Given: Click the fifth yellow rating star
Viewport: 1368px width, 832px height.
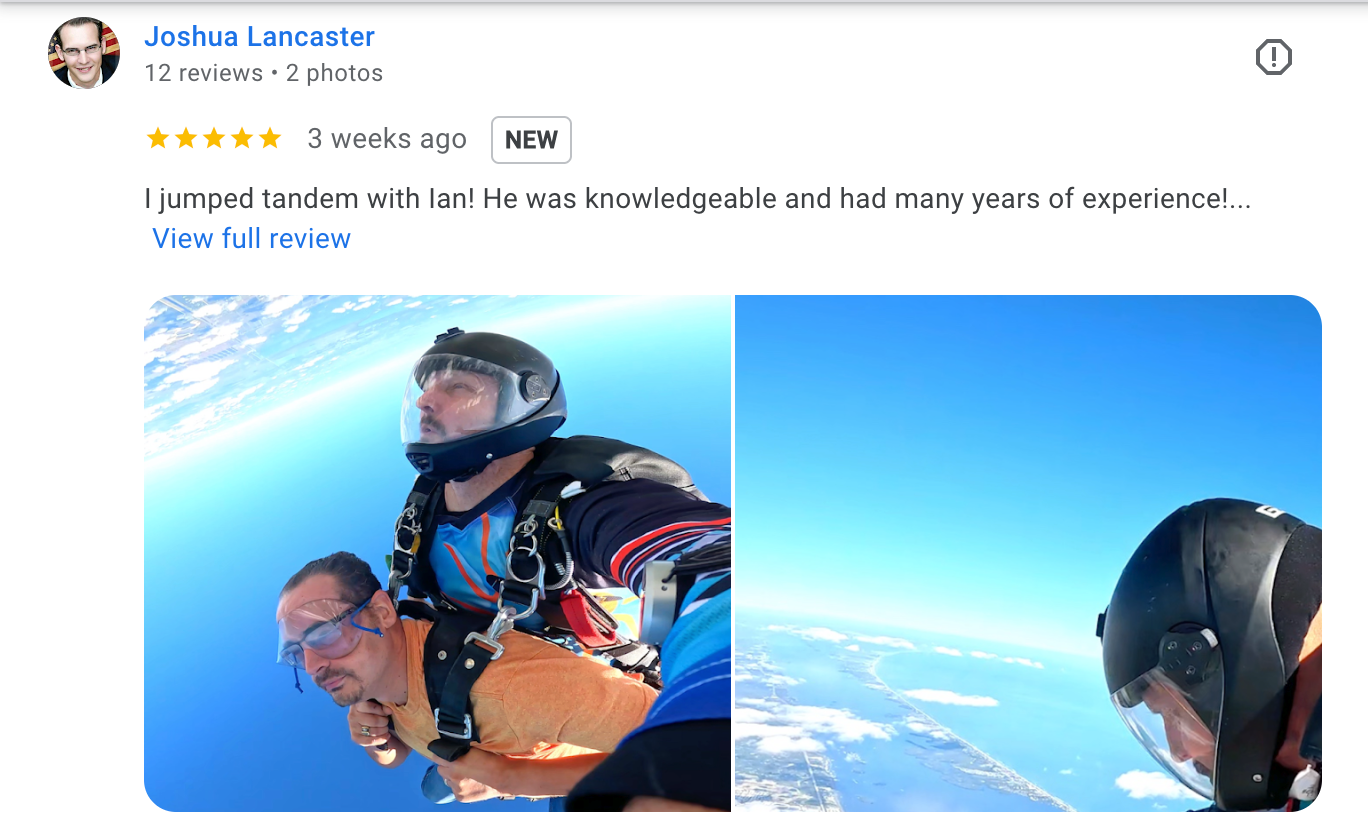Looking at the screenshot, I should 270,139.
